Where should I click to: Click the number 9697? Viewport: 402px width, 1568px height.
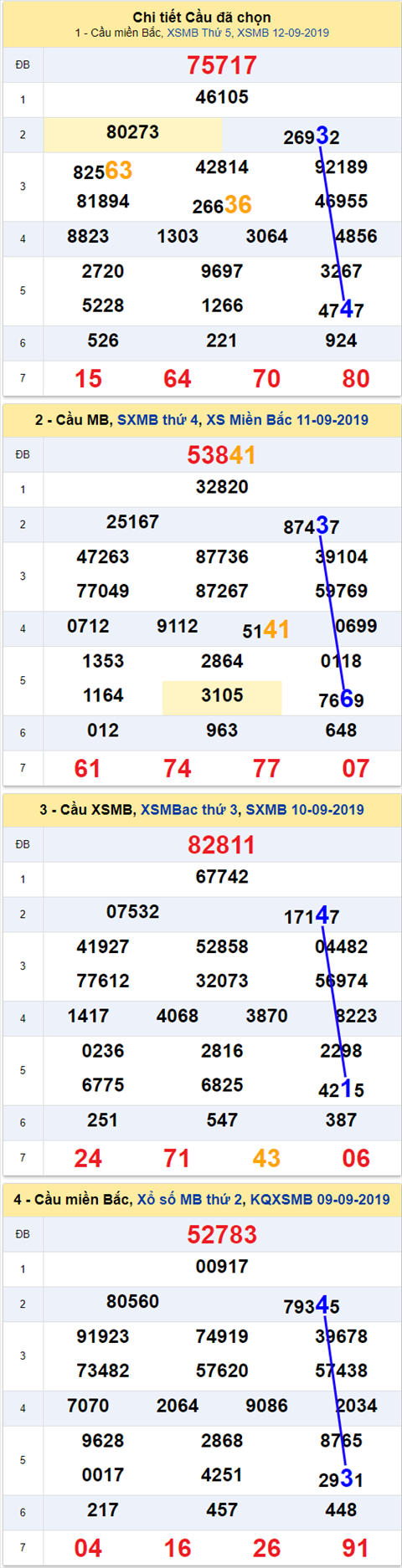(x=222, y=272)
